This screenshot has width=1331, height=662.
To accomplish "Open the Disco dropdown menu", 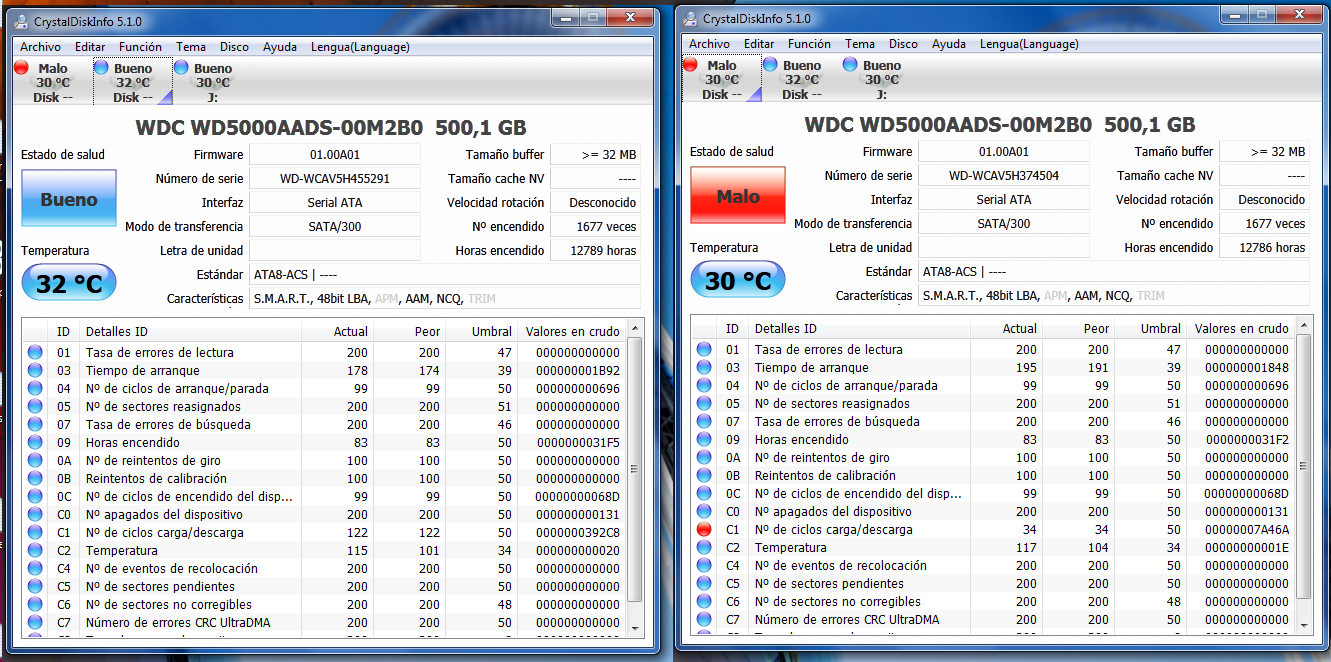I will (x=234, y=46).
